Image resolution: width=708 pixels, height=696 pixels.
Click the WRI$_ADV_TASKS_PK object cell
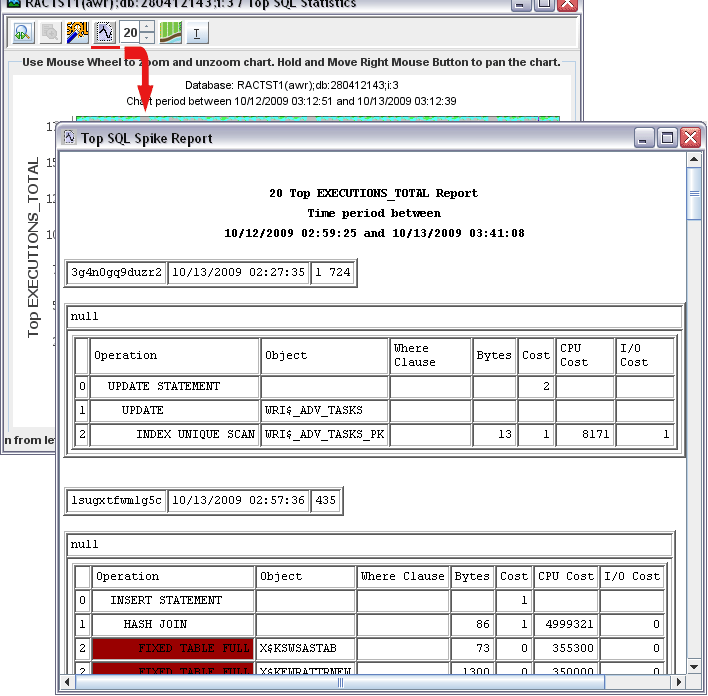point(324,435)
